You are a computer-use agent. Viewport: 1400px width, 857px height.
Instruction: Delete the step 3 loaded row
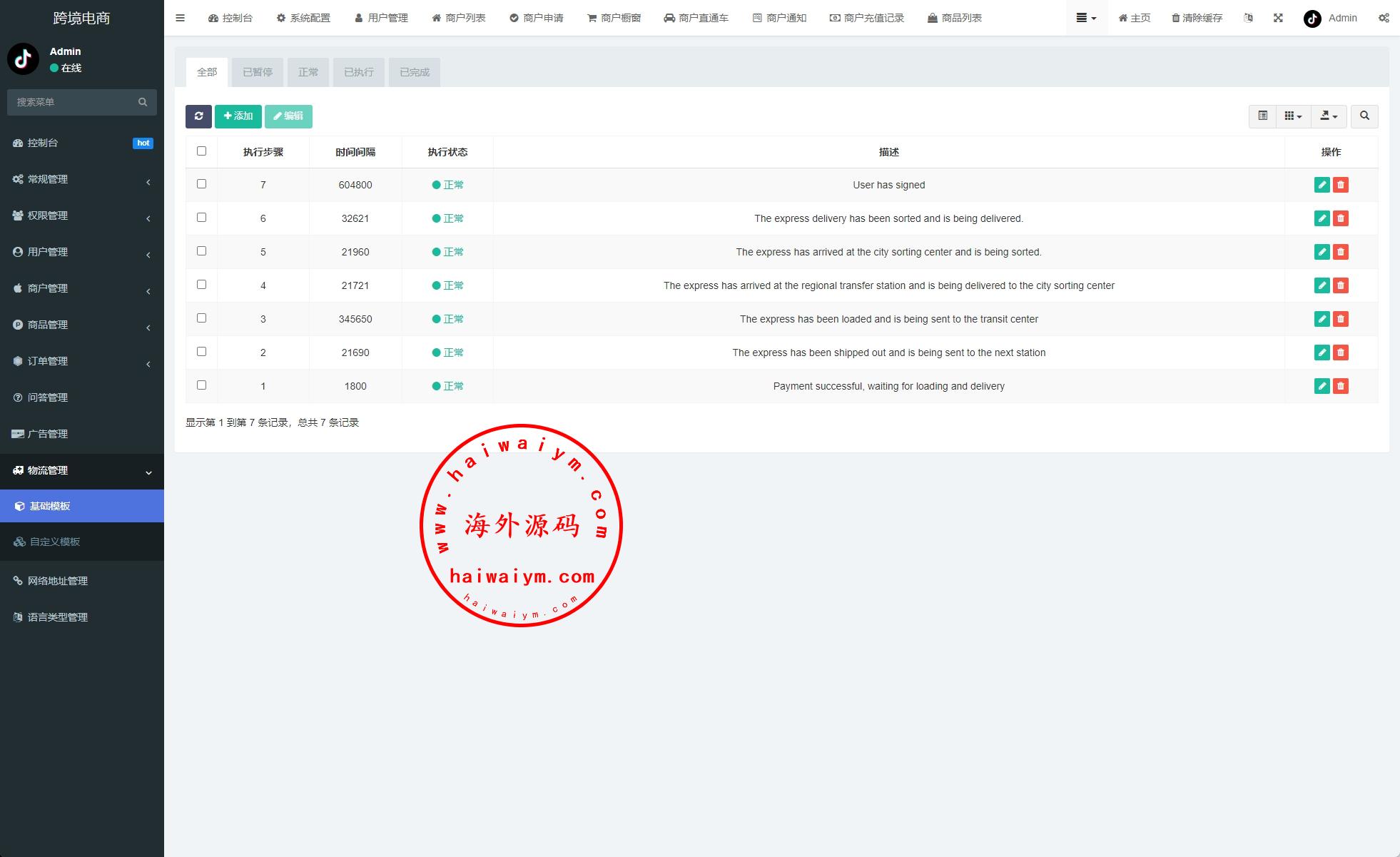pos(1340,319)
